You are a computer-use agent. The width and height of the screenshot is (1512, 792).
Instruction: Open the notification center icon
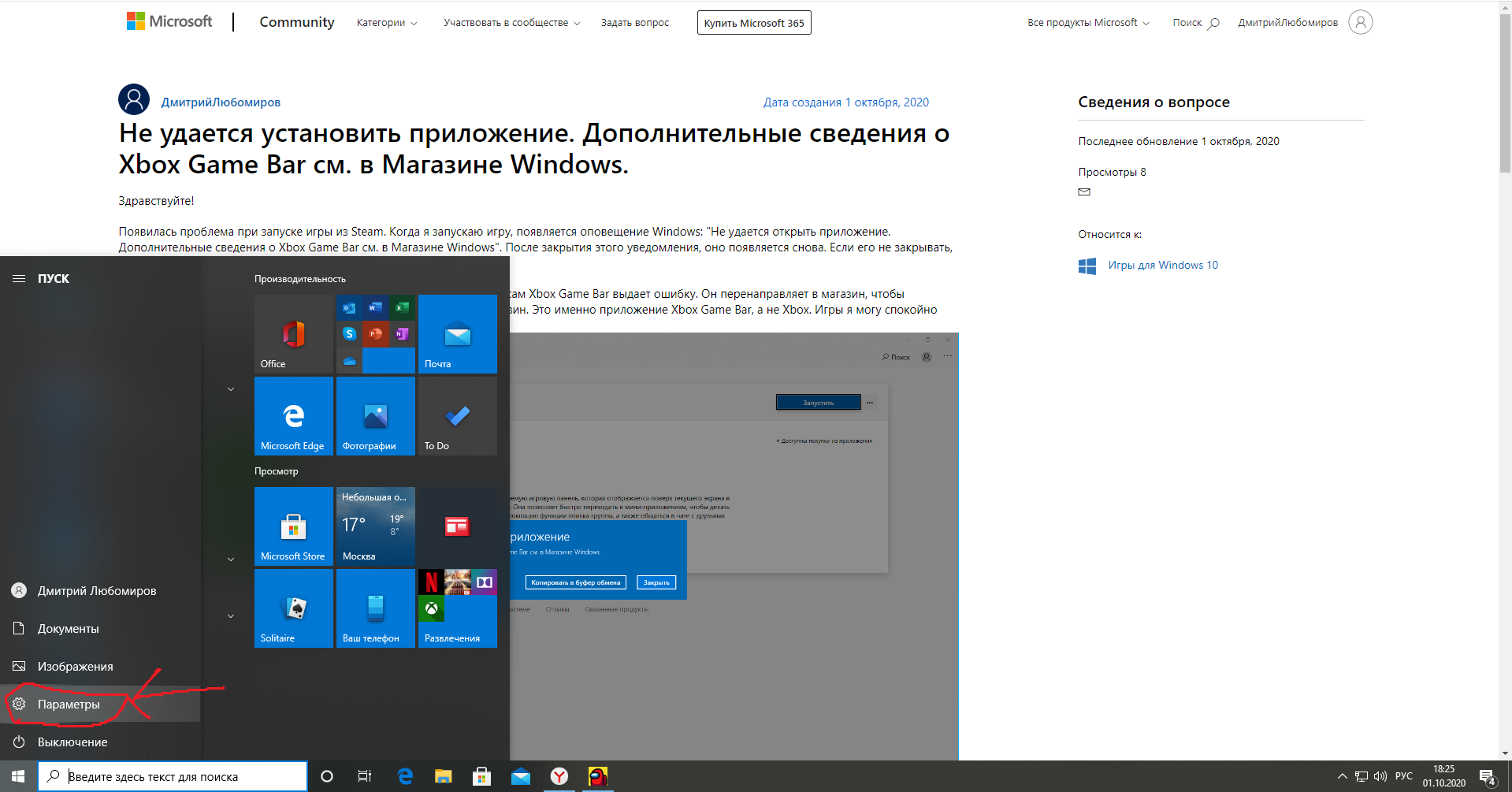coord(1488,777)
